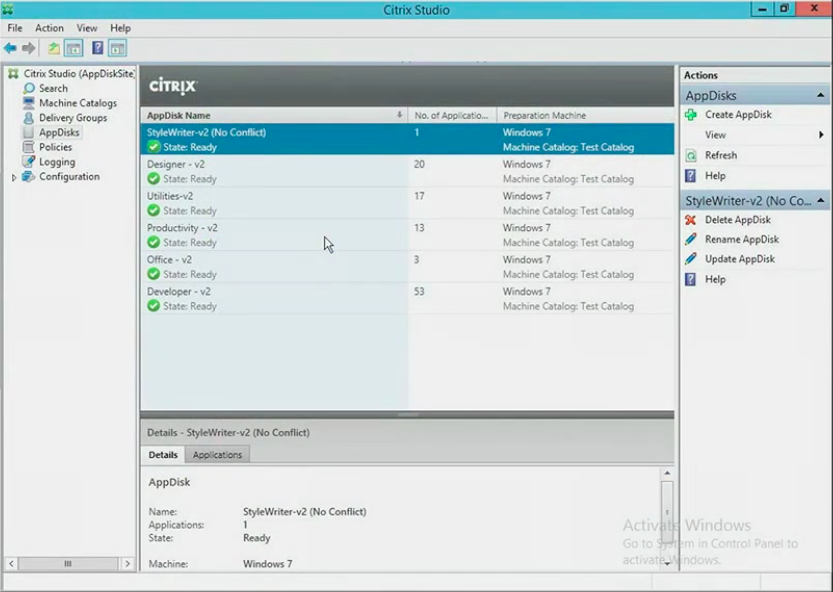833x592 pixels.
Task: Click the green Create AppDisk plus icon
Action: (691, 115)
